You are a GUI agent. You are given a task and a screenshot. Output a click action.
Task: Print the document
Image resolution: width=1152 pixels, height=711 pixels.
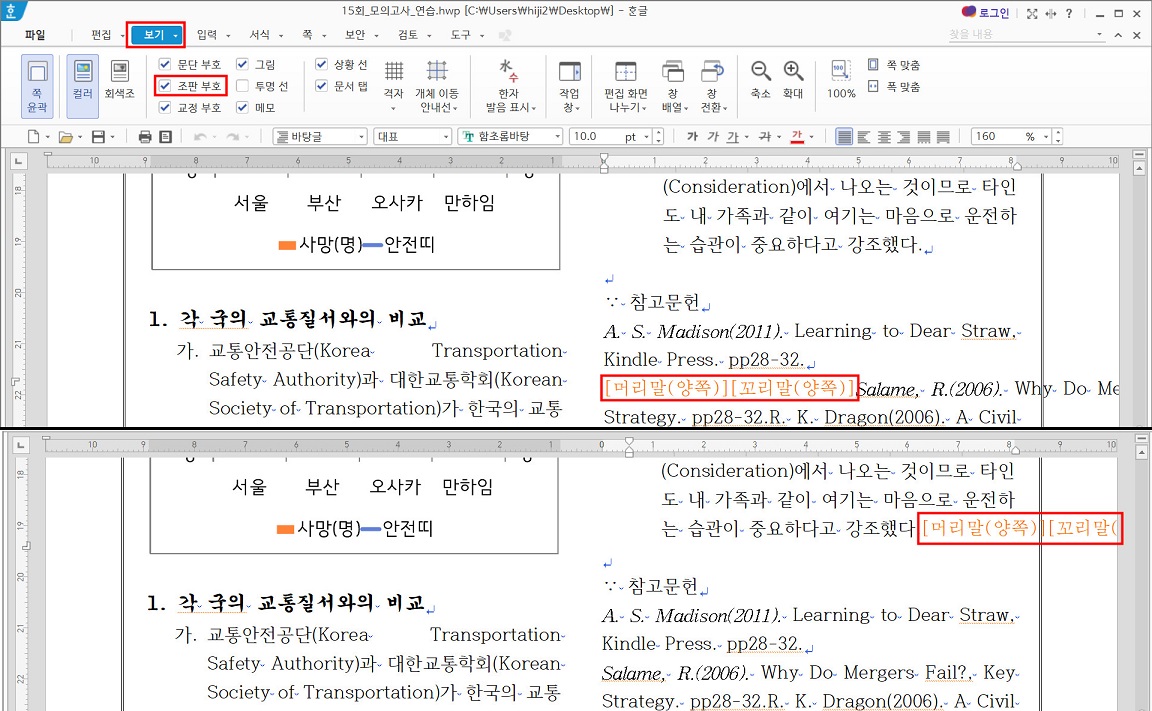(145, 137)
